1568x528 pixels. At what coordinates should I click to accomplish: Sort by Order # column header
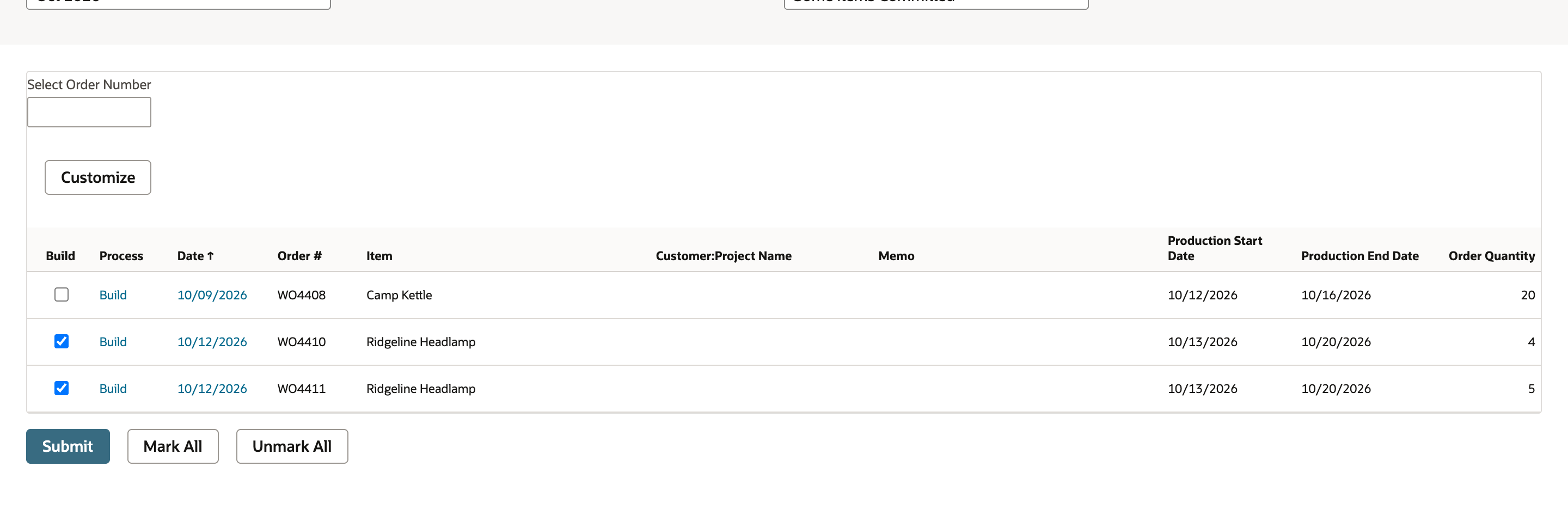pos(299,256)
